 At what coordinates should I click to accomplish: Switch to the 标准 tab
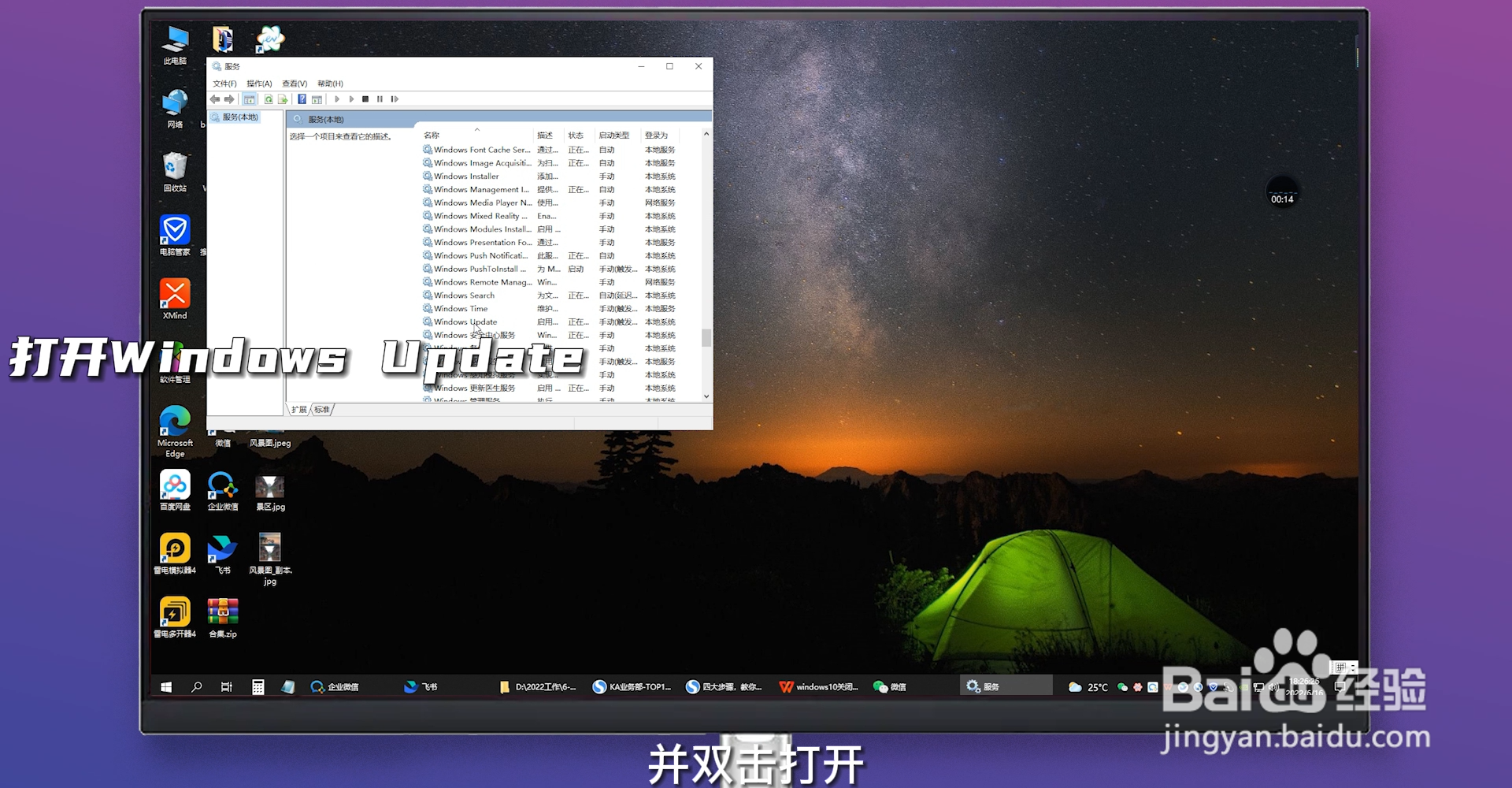(322, 410)
